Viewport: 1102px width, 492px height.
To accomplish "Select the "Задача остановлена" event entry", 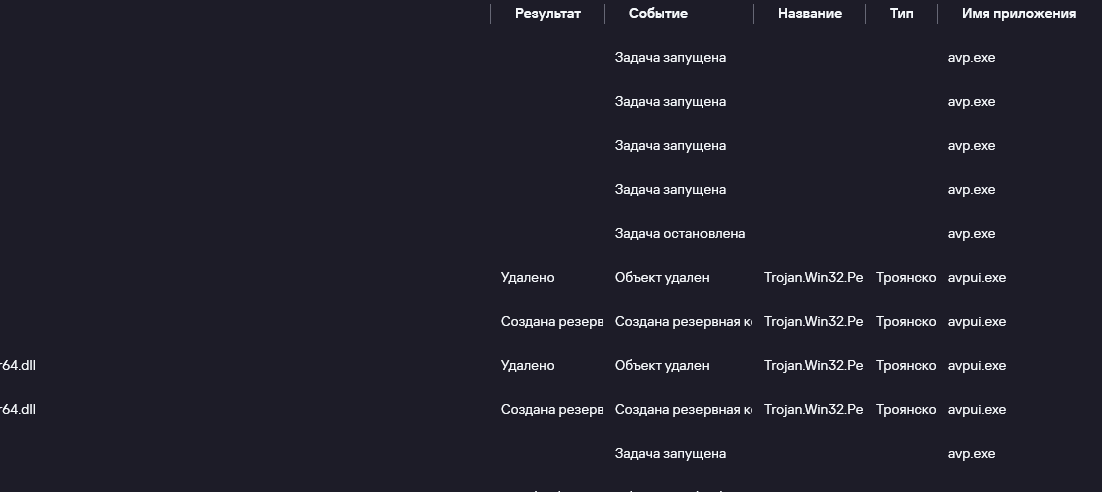I will [x=679, y=234].
